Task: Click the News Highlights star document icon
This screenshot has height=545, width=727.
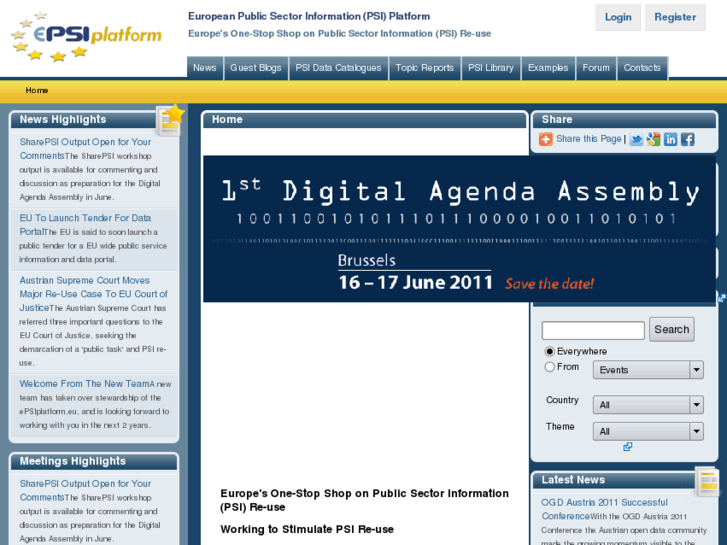Action: coord(170,120)
